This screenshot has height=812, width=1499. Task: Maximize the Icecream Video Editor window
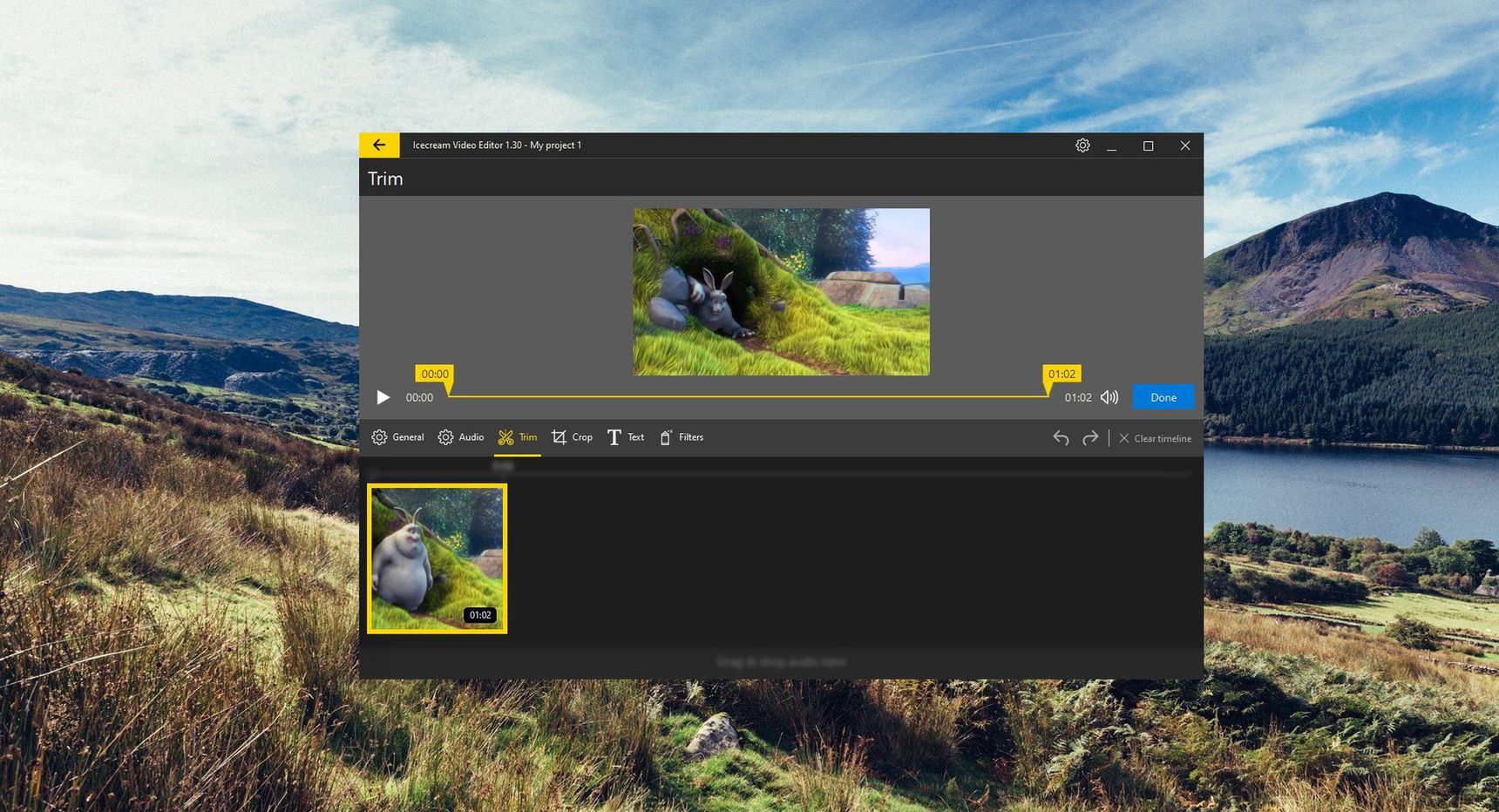coord(1148,145)
